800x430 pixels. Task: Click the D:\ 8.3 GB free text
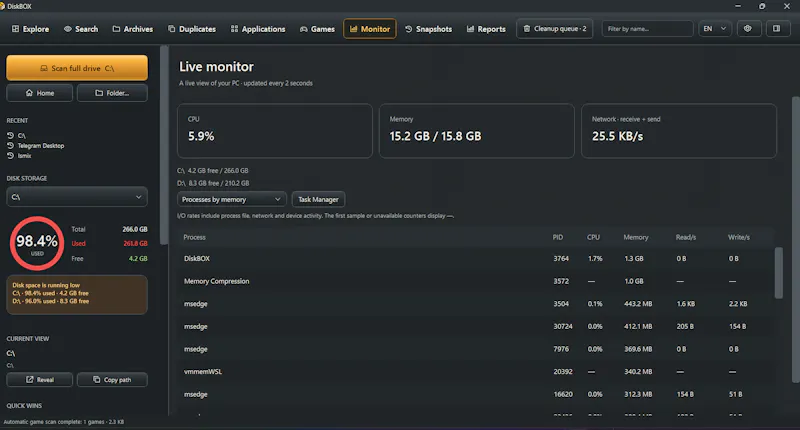213,183
